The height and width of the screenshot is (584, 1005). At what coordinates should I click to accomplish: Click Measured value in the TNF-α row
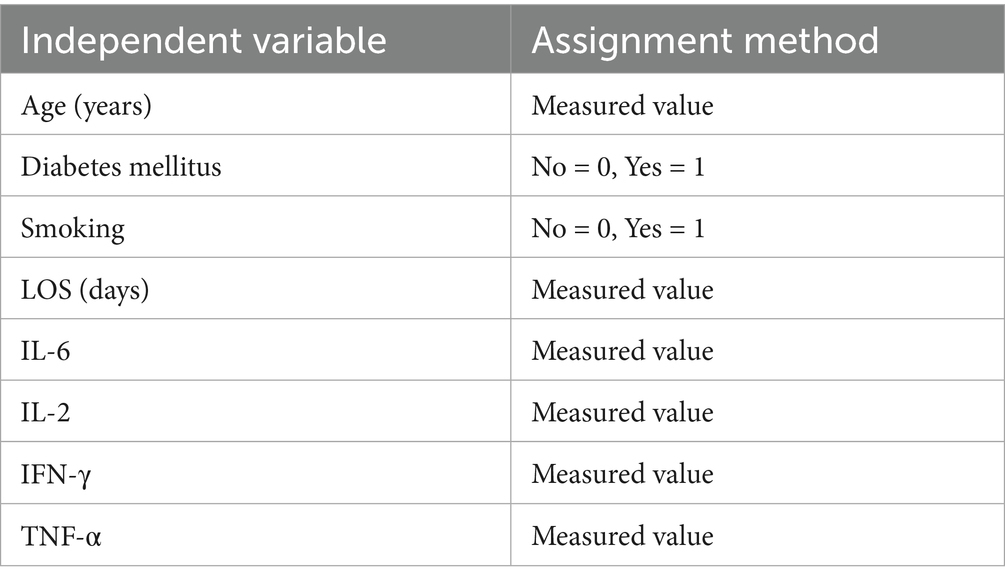[622, 536]
